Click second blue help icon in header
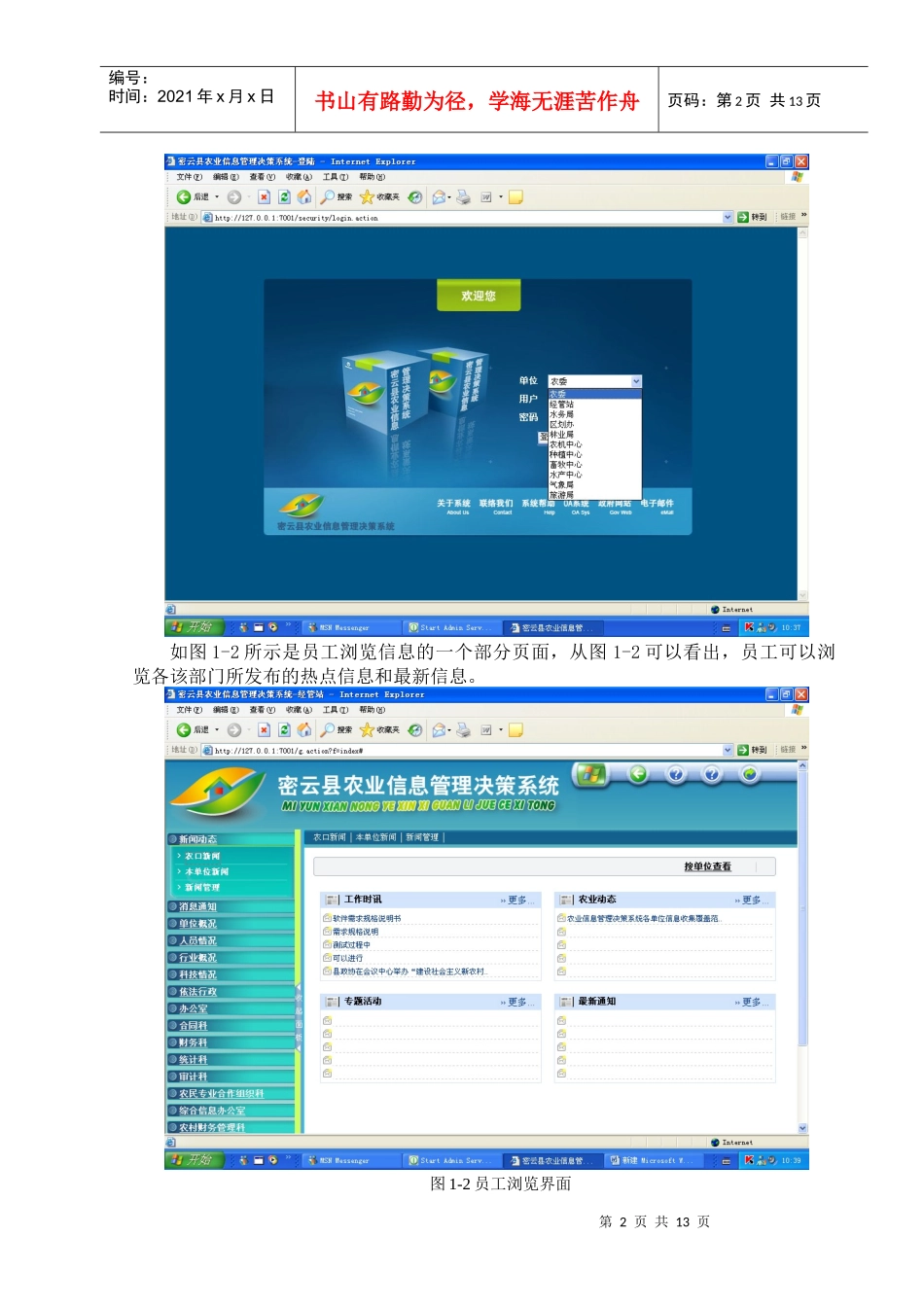Screen dimensions: 924x1307 [712, 774]
